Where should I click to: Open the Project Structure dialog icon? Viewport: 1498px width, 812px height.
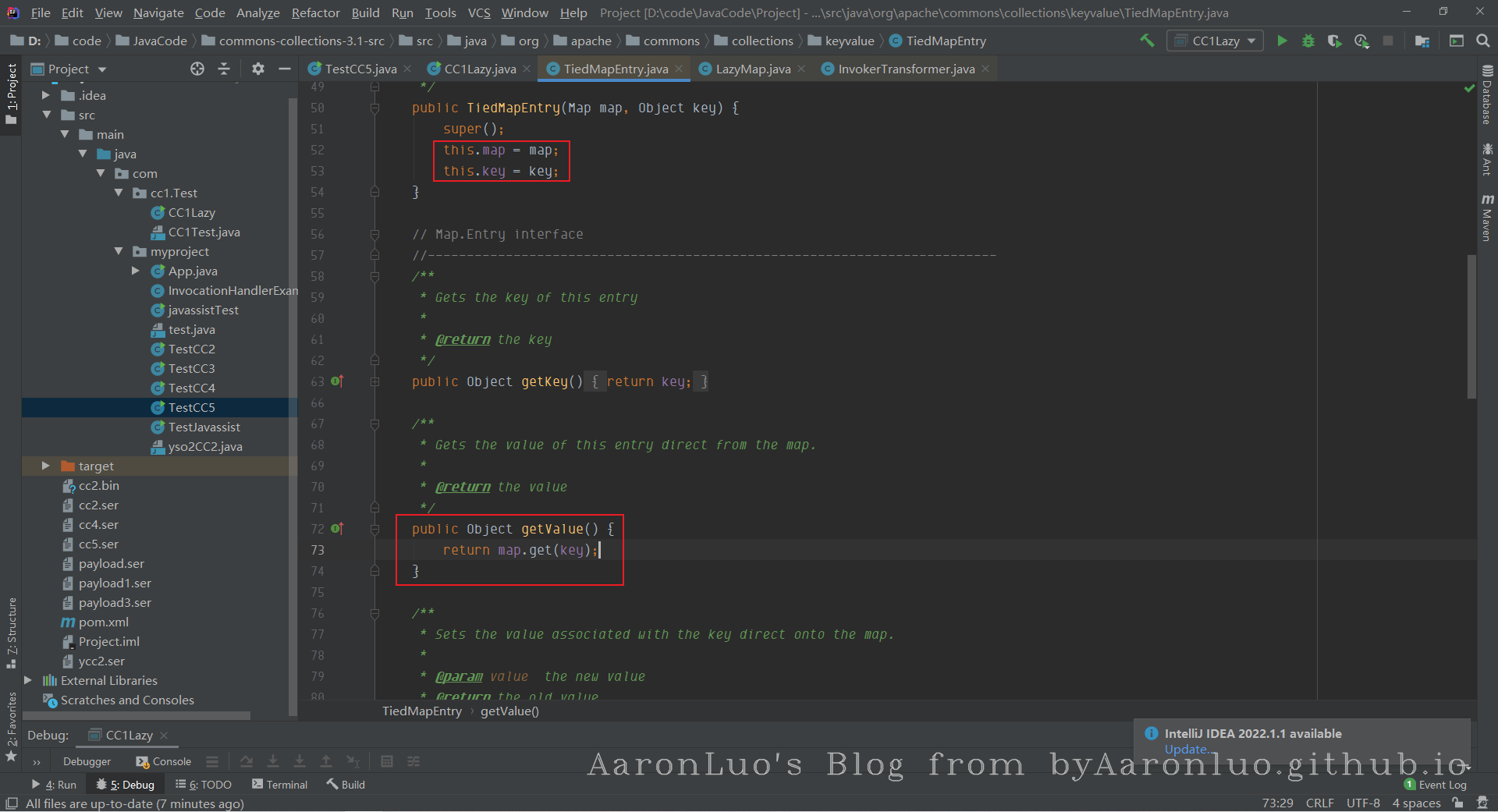(x=1422, y=41)
